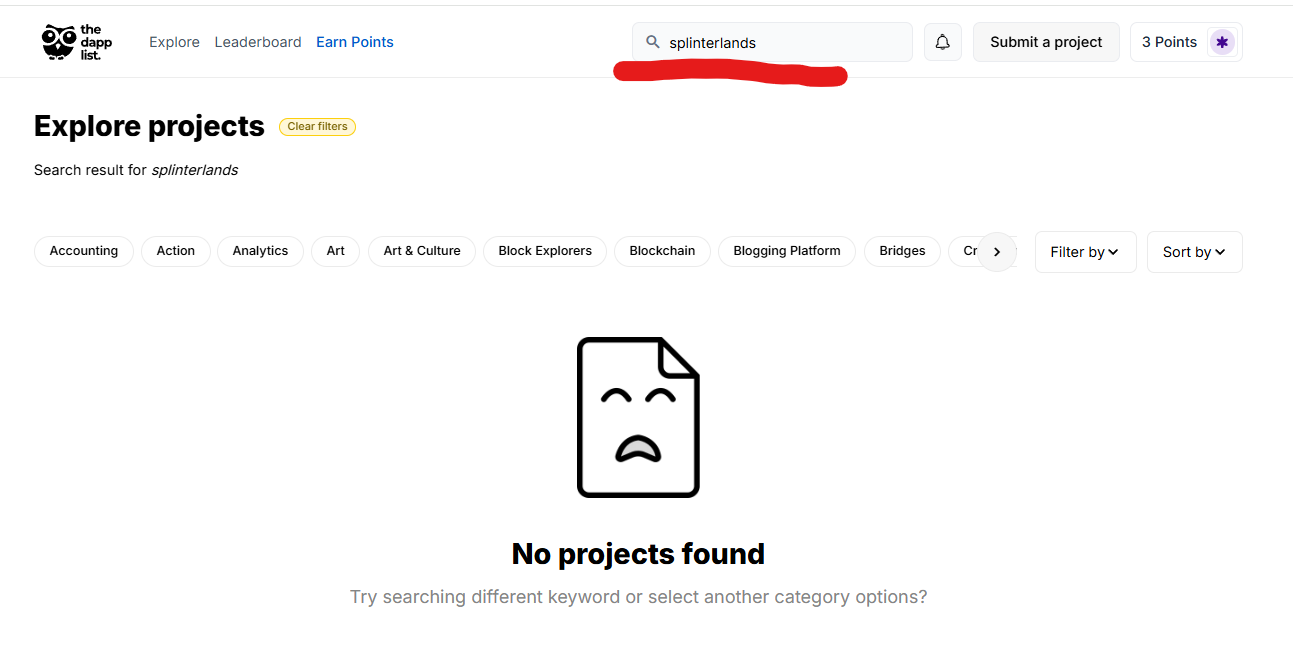
Task: Filter projects by Bridges category
Action: [902, 251]
